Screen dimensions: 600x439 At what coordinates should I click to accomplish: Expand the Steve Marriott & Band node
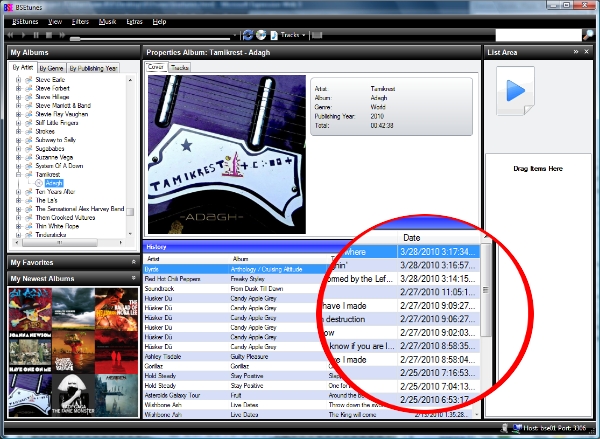(x=18, y=106)
